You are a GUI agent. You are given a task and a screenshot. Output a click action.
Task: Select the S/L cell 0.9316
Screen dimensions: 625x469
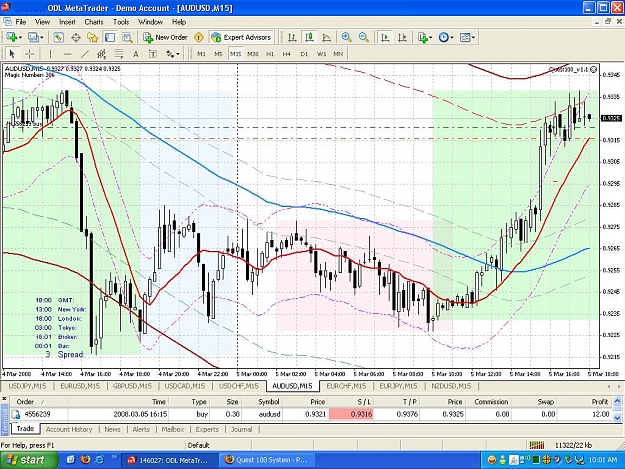point(351,414)
